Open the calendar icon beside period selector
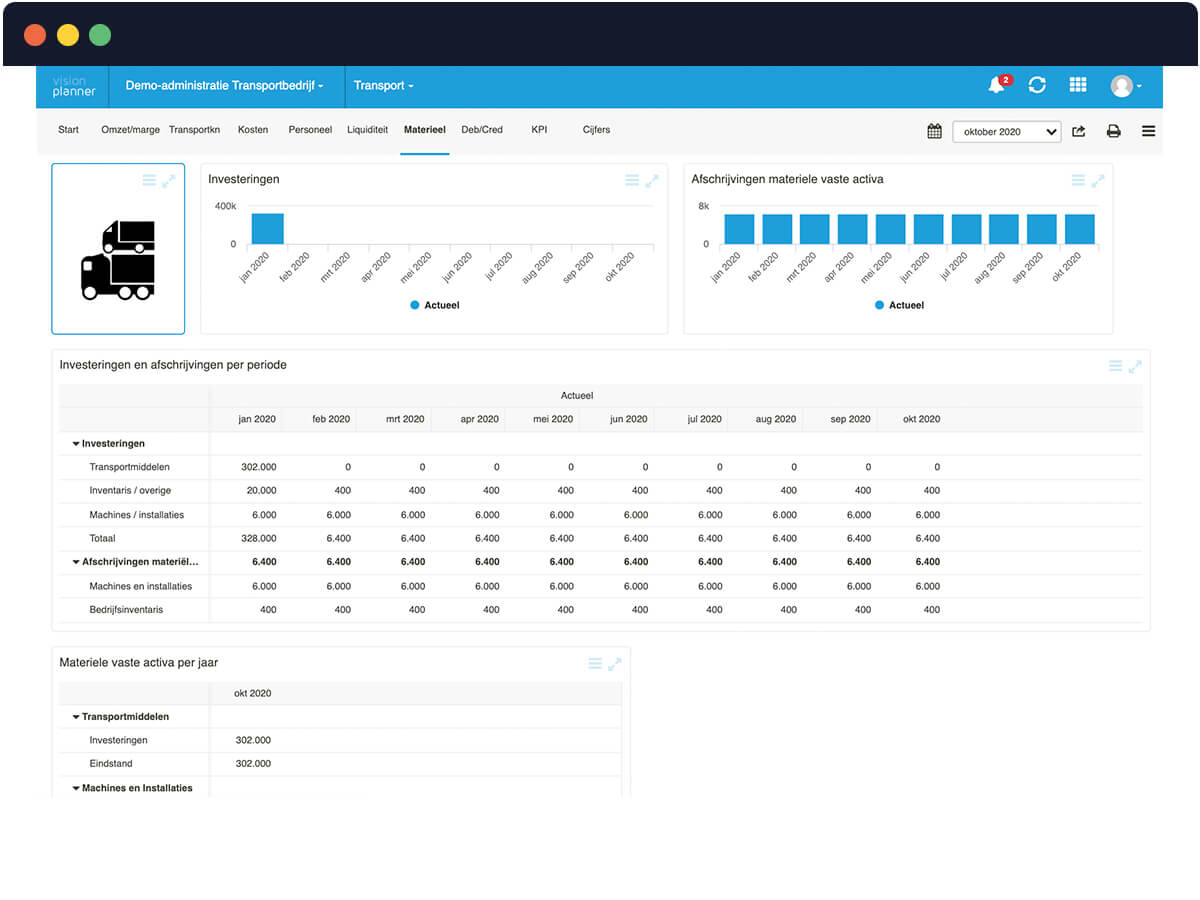1200x900 pixels. coord(934,131)
